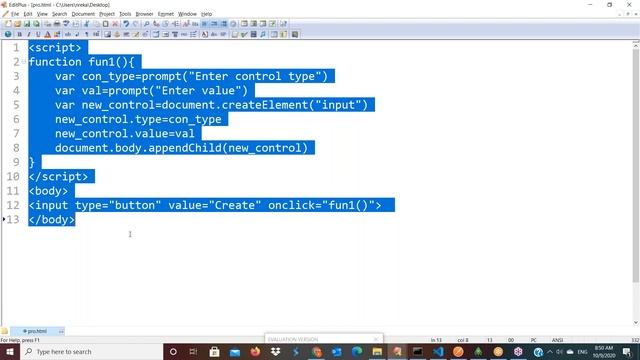640x360 pixels.
Task: Toggle Word Wrap in the toolbar
Action: pyautogui.click(x=204, y=24)
